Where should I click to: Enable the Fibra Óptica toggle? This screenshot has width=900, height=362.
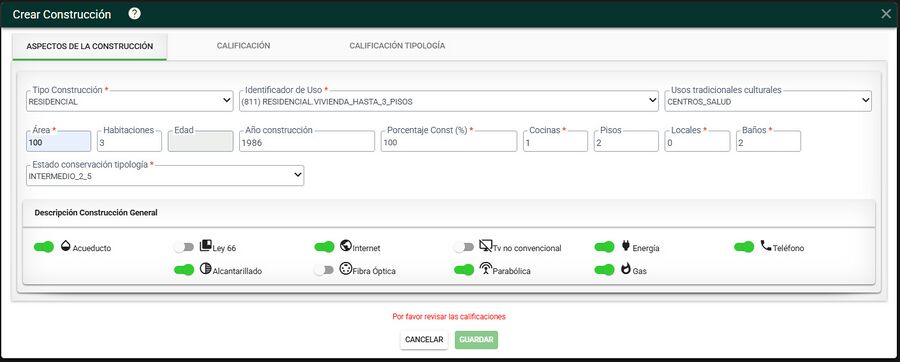click(x=324, y=270)
